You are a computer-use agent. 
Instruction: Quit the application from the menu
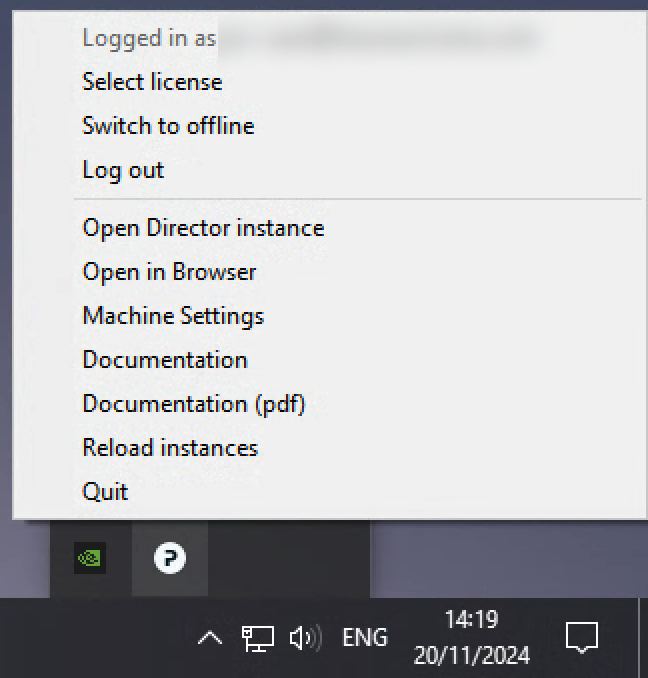point(105,492)
